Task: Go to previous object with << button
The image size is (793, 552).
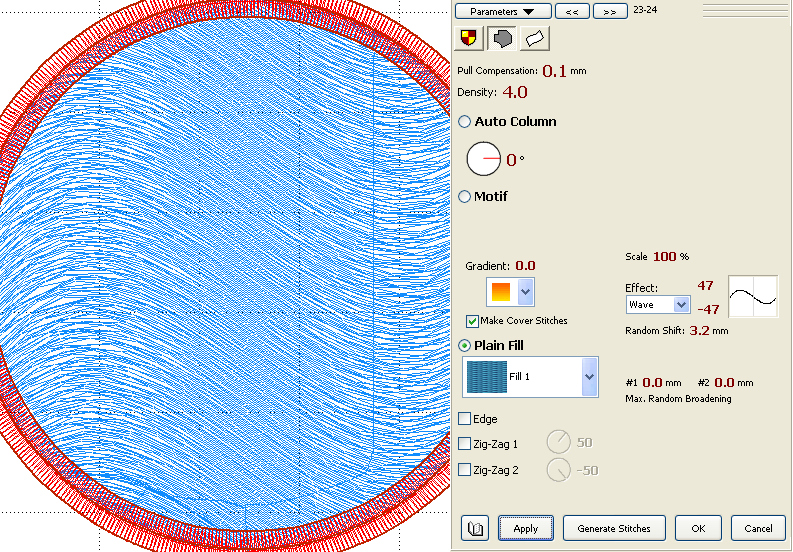Action: (x=572, y=11)
